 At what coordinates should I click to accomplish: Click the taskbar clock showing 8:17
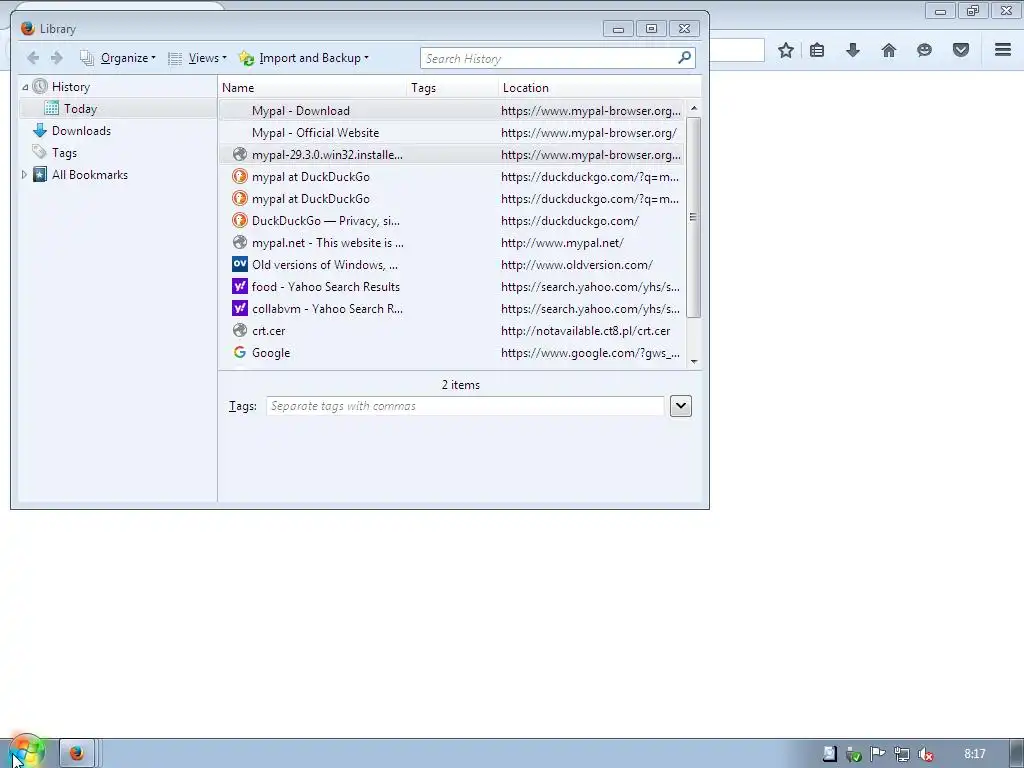click(974, 754)
